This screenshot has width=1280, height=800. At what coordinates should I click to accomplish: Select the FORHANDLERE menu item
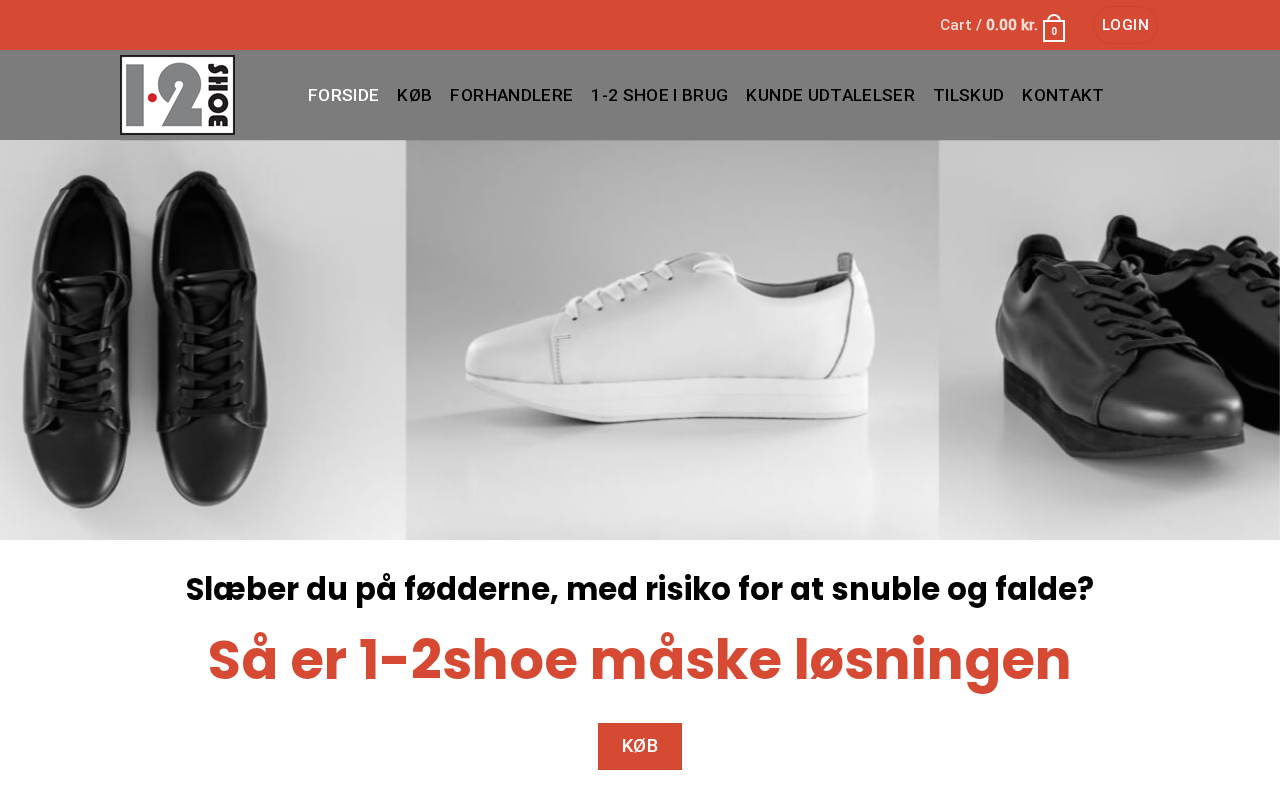[511, 95]
